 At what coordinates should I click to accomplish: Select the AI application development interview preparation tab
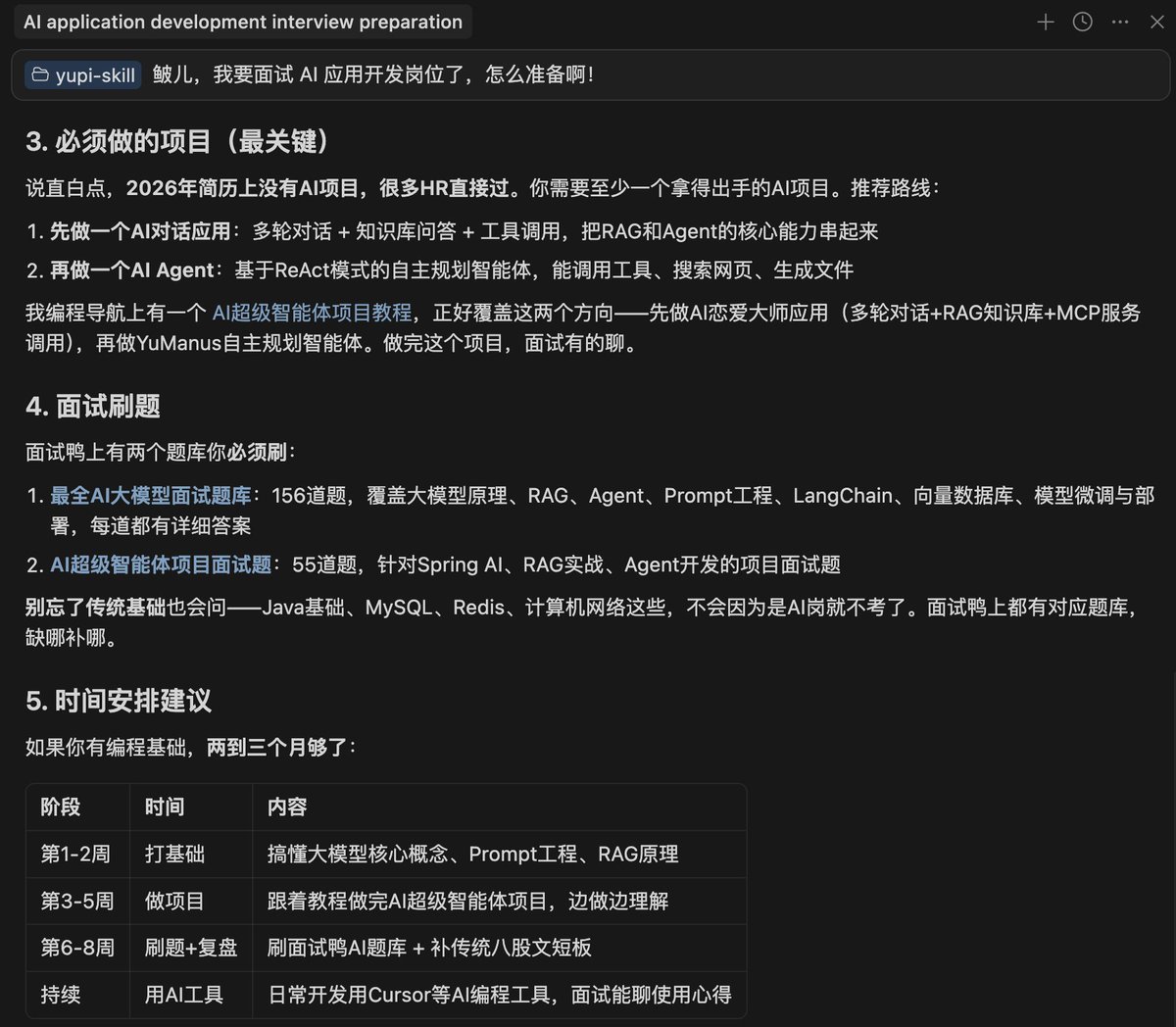coord(243,22)
